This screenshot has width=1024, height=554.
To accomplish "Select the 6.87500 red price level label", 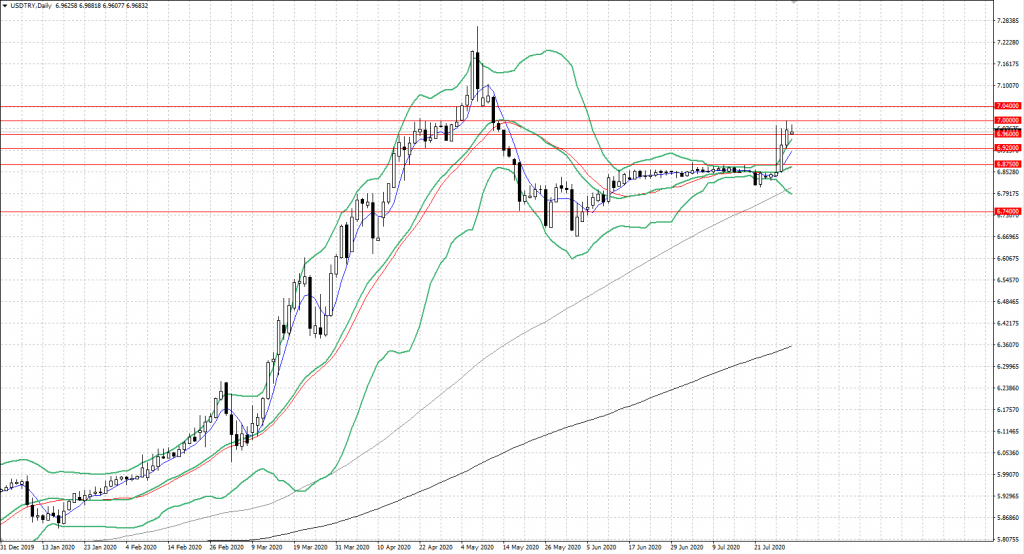I will [1007, 163].
